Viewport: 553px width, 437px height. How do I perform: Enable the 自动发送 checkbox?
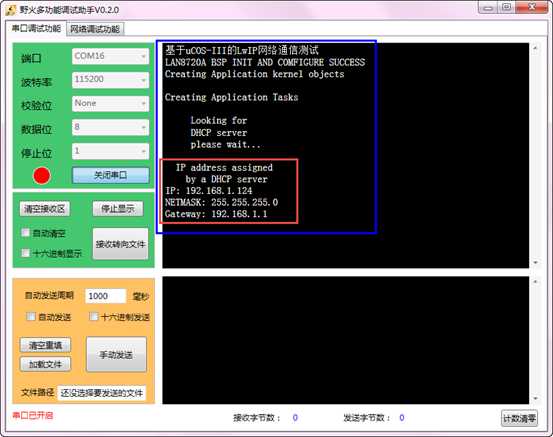[x=31, y=316]
